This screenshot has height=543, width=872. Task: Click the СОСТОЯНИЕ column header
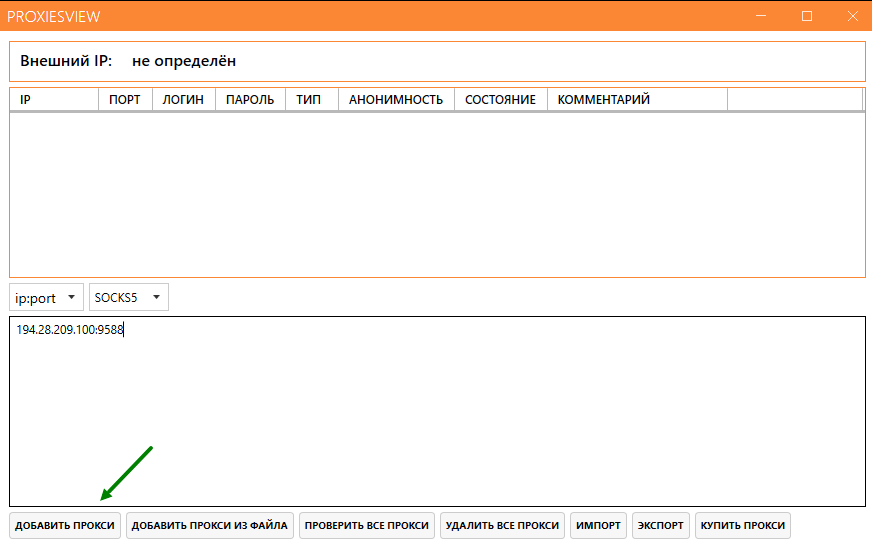(501, 100)
